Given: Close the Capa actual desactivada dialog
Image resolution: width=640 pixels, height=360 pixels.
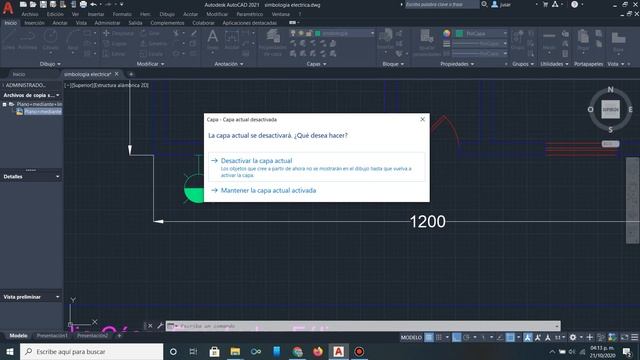Looking at the screenshot, I should coord(422,119).
